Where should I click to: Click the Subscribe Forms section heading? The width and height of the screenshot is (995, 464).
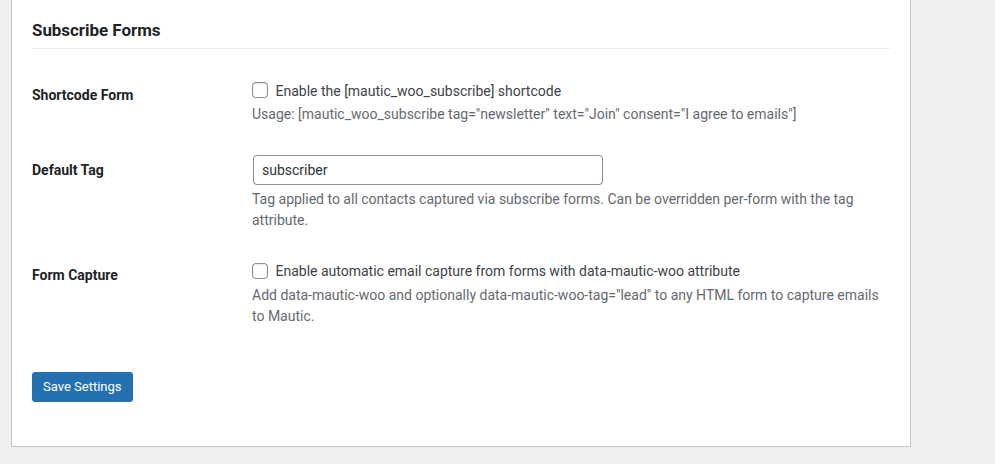96,30
